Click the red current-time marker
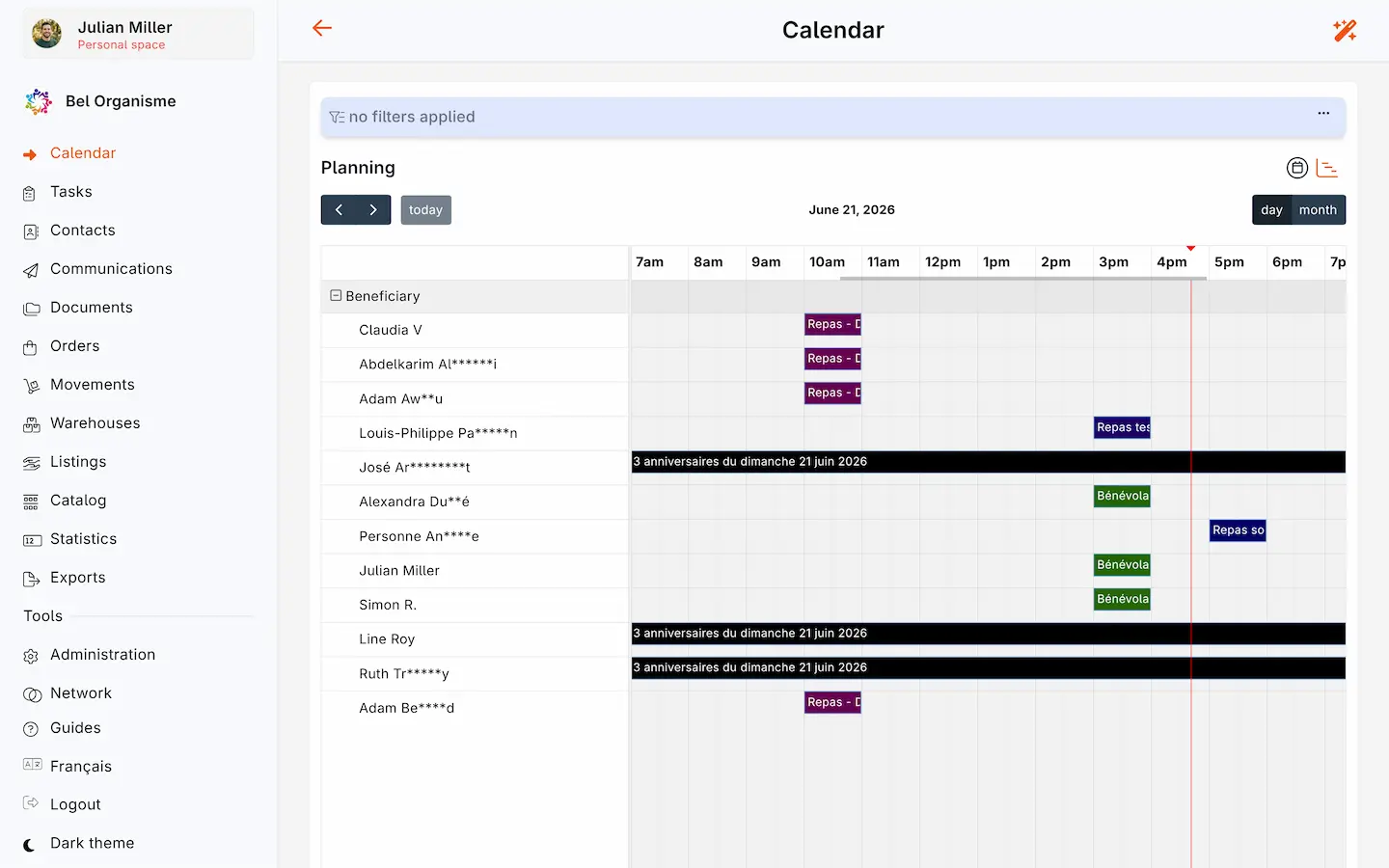 click(1191, 249)
